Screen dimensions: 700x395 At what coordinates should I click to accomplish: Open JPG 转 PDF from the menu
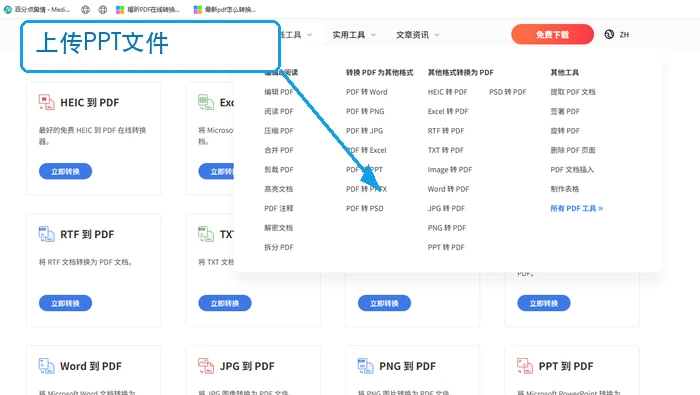[x=446, y=208]
